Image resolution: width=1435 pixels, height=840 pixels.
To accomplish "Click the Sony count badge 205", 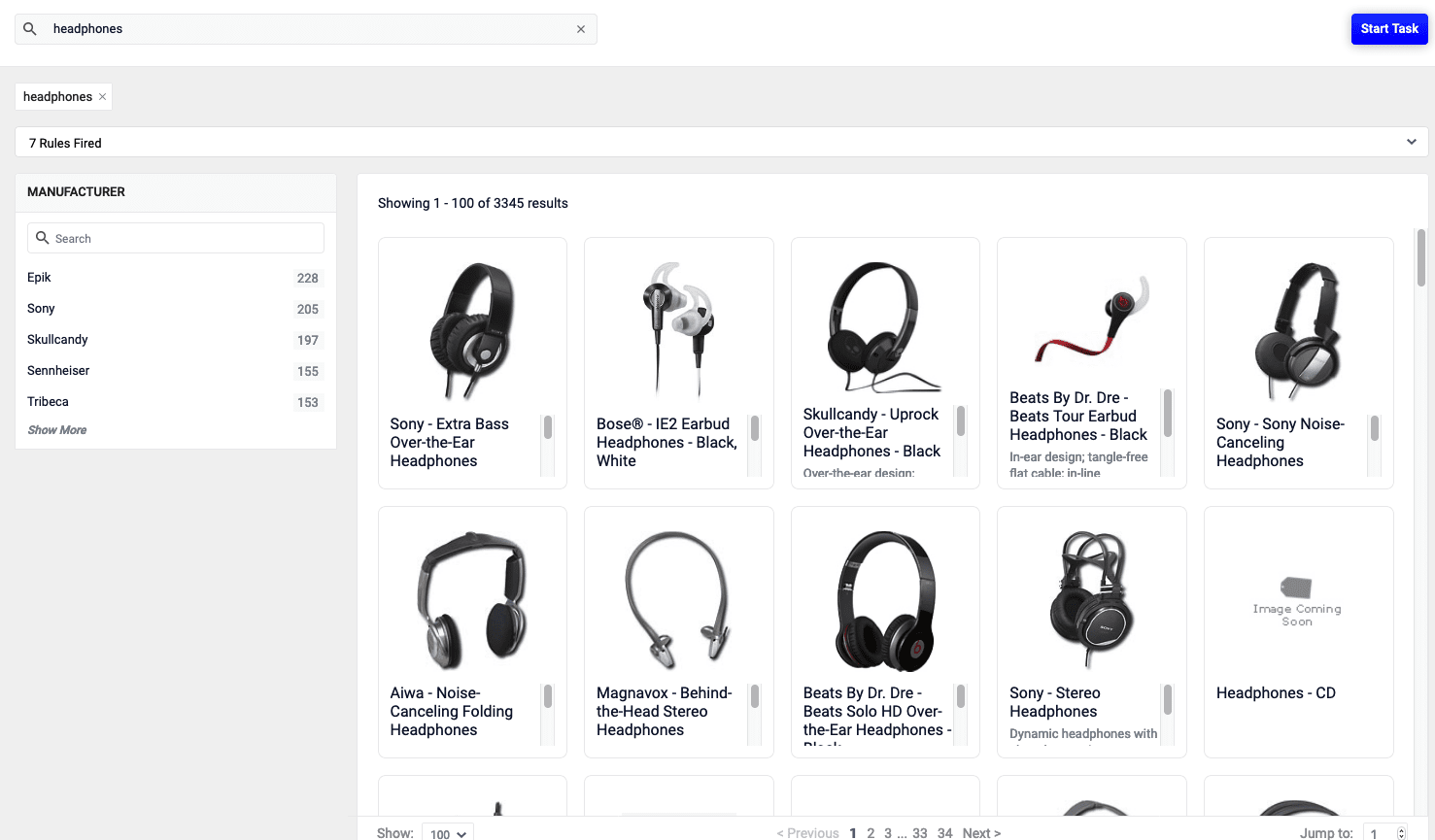I will 308,309.
